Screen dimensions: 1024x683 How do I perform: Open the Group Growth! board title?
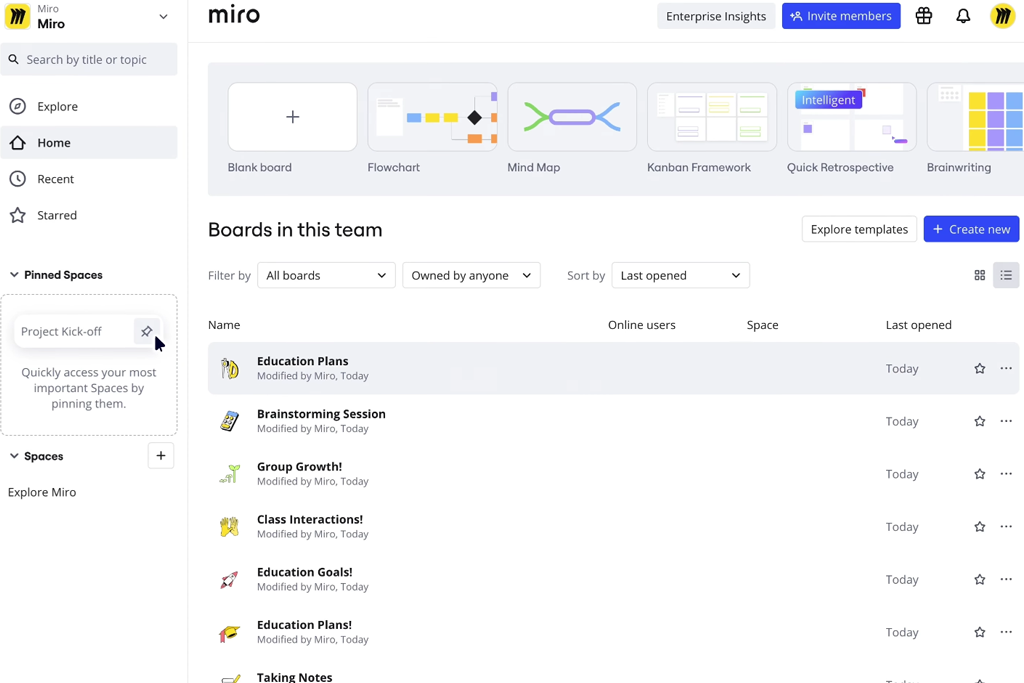[x=299, y=467]
